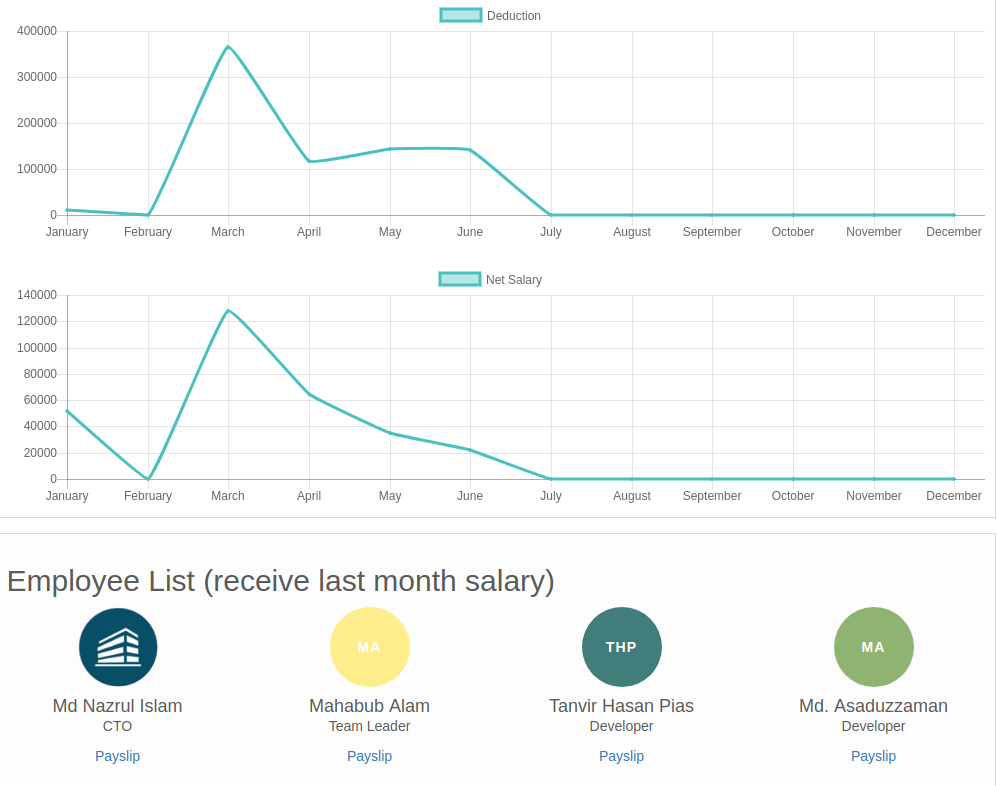Open Payslip for Mahabub Alam

pos(370,756)
